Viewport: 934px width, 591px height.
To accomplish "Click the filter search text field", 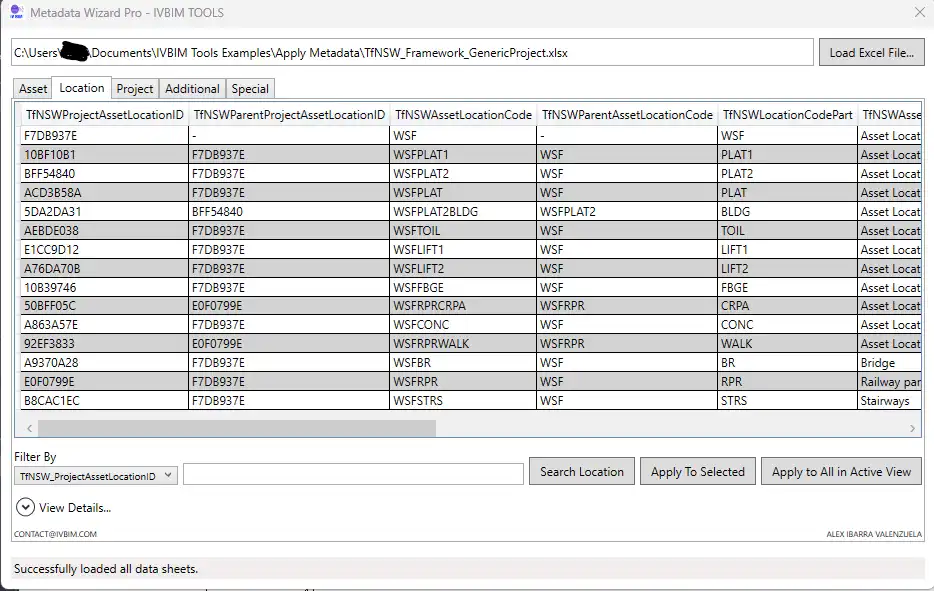I will click(x=353, y=474).
